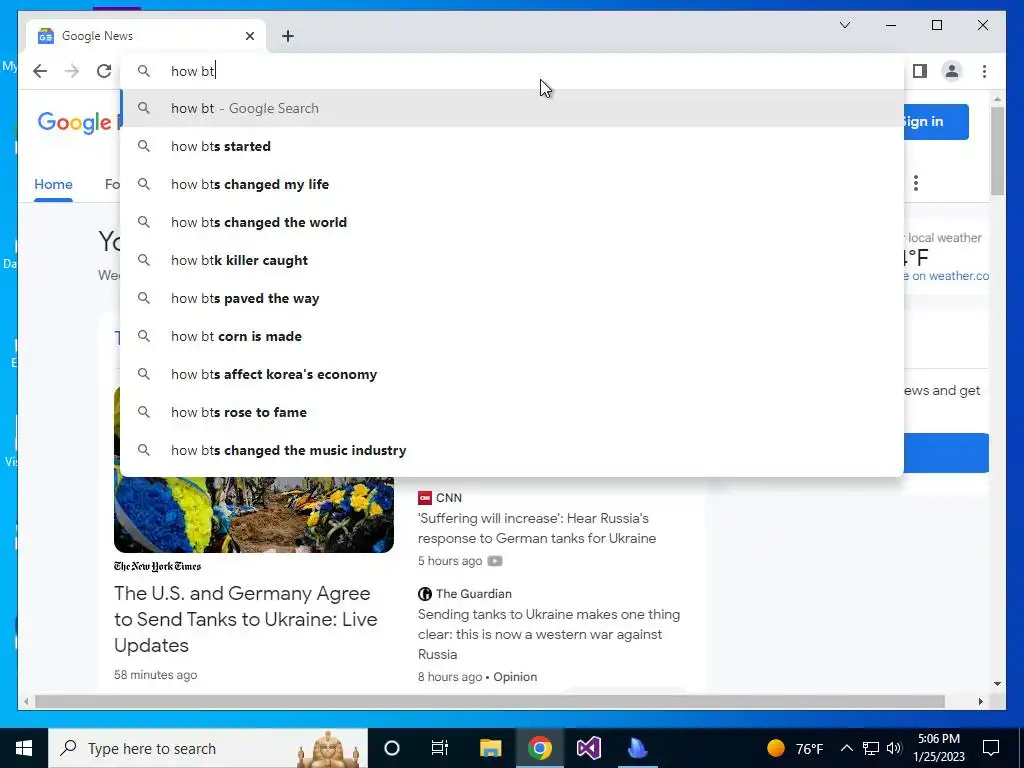Screen dimensions: 1024x768
Task: Pick suggestion 'how bts started'
Action: 512,146
